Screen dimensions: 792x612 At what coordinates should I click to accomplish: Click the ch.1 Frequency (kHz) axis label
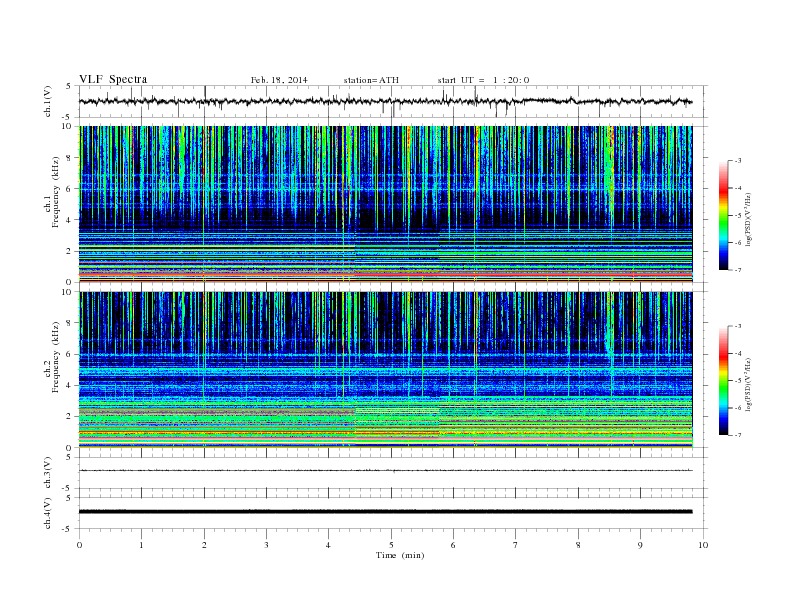[x=52, y=192]
